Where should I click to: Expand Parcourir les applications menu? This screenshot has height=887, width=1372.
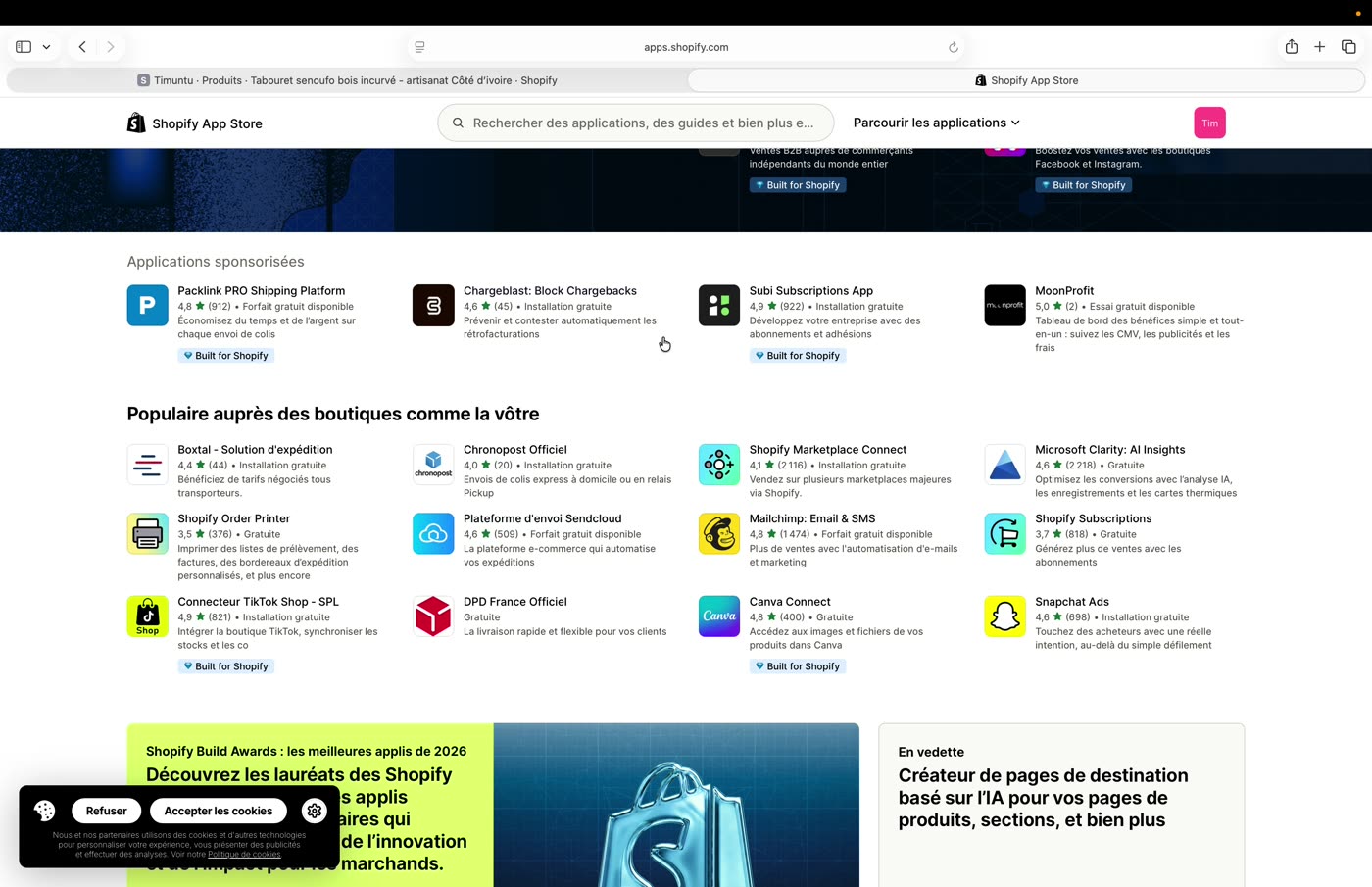(x=936, y=123)
